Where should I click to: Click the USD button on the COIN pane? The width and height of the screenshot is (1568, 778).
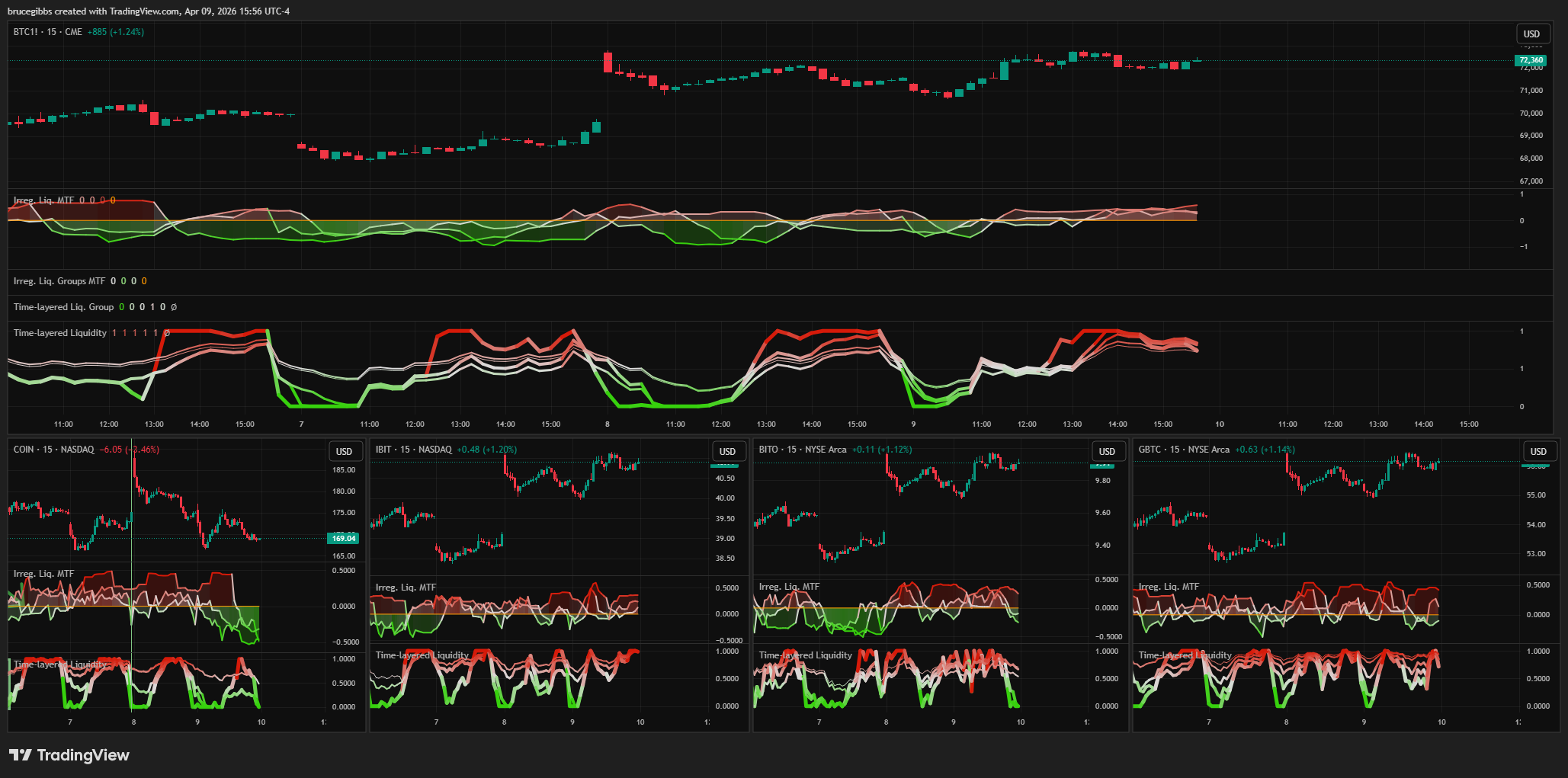tap(345, 451)
